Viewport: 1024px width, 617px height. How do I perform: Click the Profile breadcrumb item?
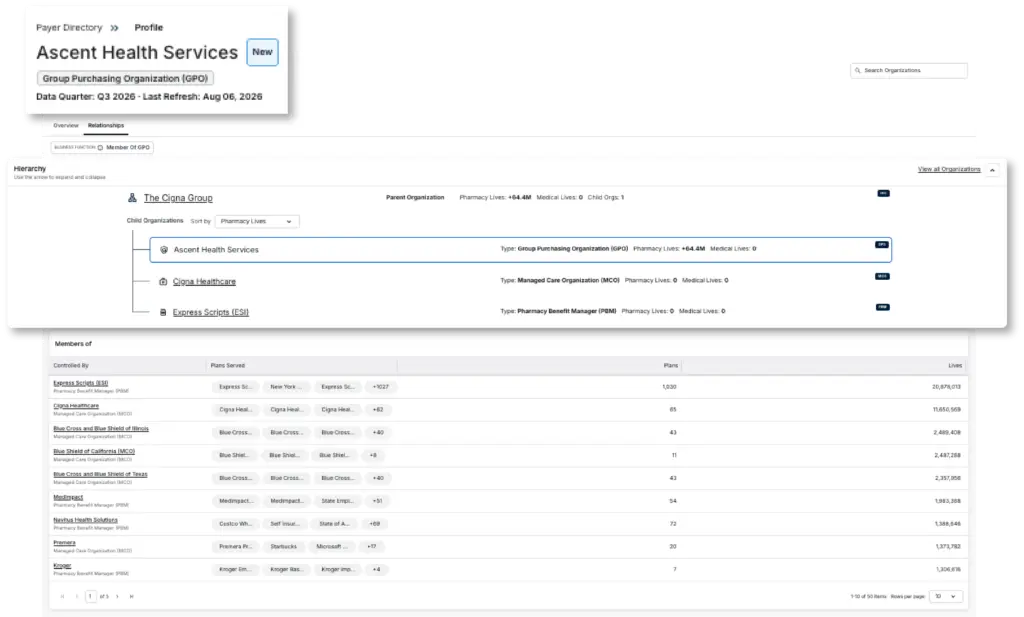[x=149, y=27]
